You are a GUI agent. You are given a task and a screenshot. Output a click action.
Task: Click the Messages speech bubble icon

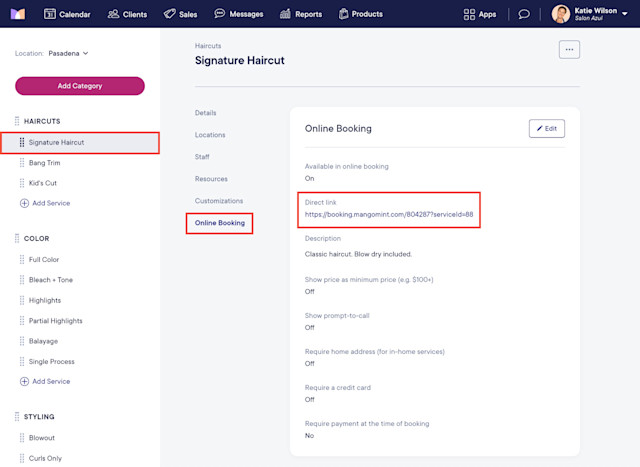point(220,13)
